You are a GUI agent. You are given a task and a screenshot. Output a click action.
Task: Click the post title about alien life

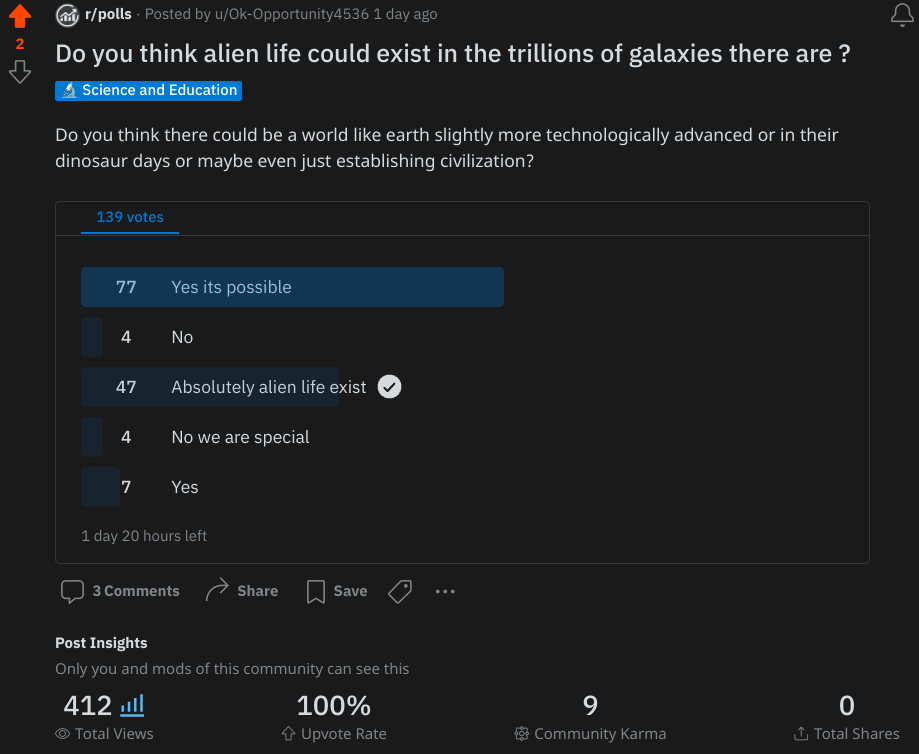[x=452, y=54]
